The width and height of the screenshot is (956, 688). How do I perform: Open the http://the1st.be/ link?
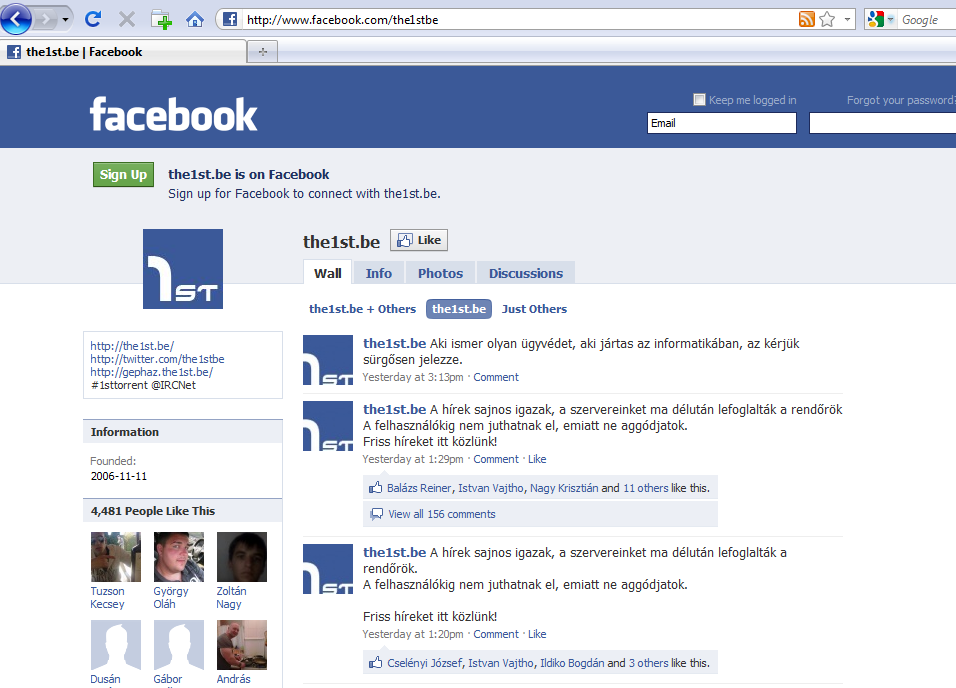(132, 346)
